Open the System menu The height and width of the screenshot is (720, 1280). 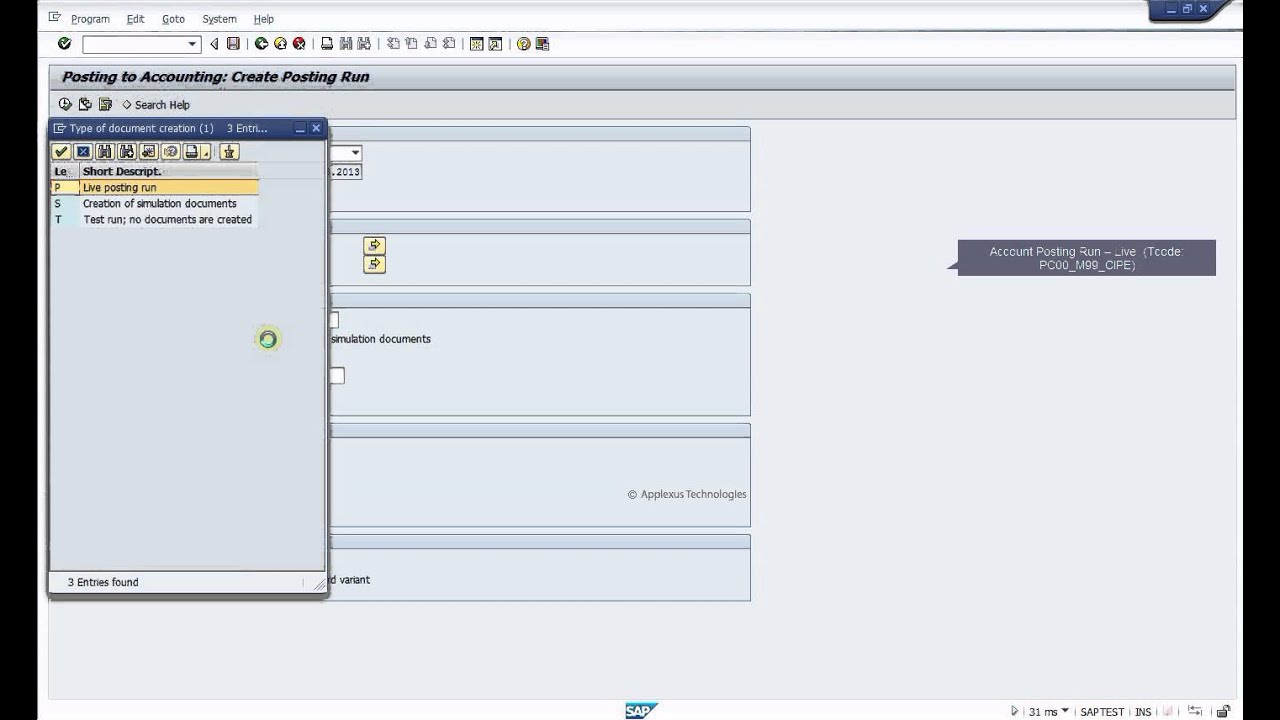coord(219,19)
